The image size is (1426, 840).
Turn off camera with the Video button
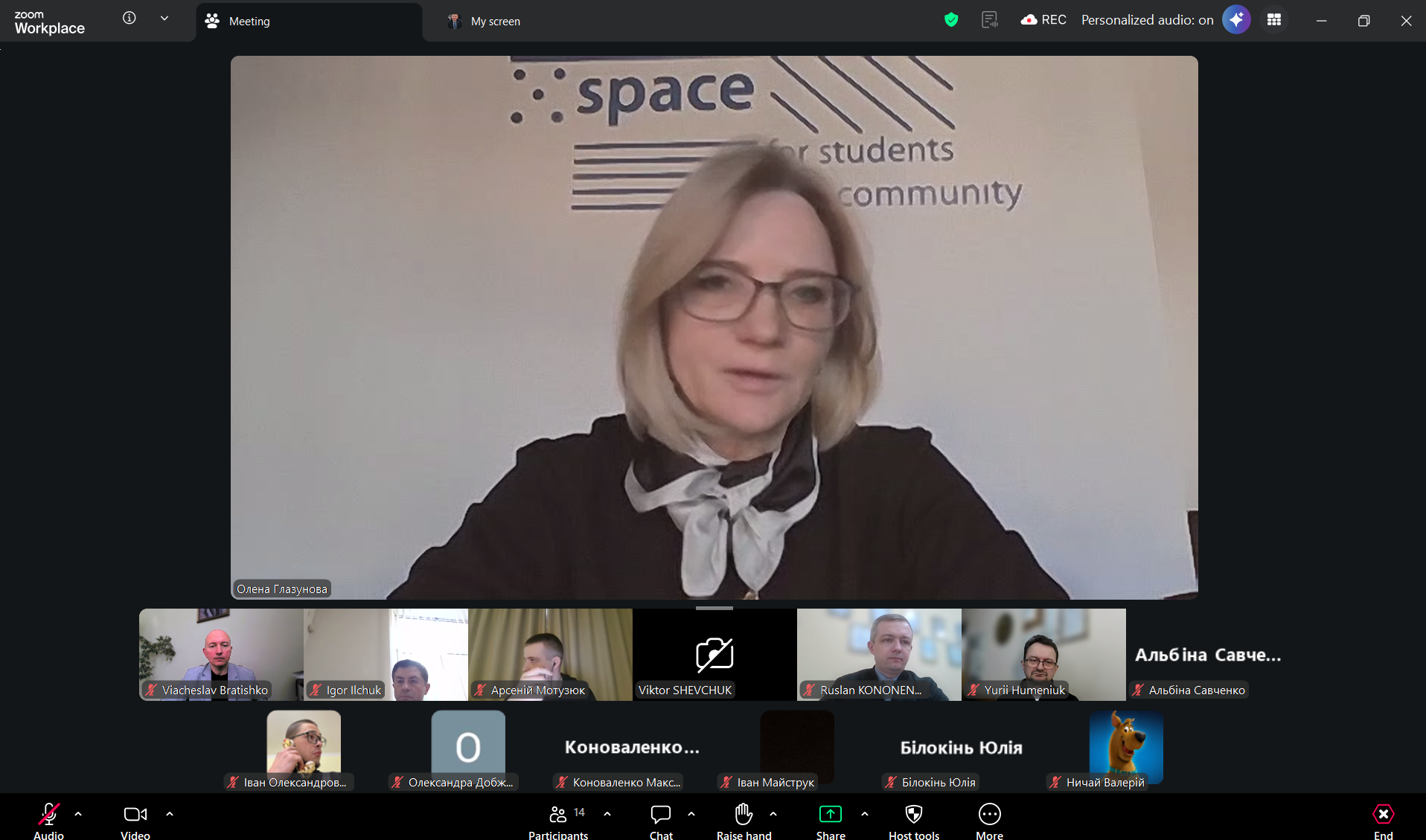tap(135, 821)
